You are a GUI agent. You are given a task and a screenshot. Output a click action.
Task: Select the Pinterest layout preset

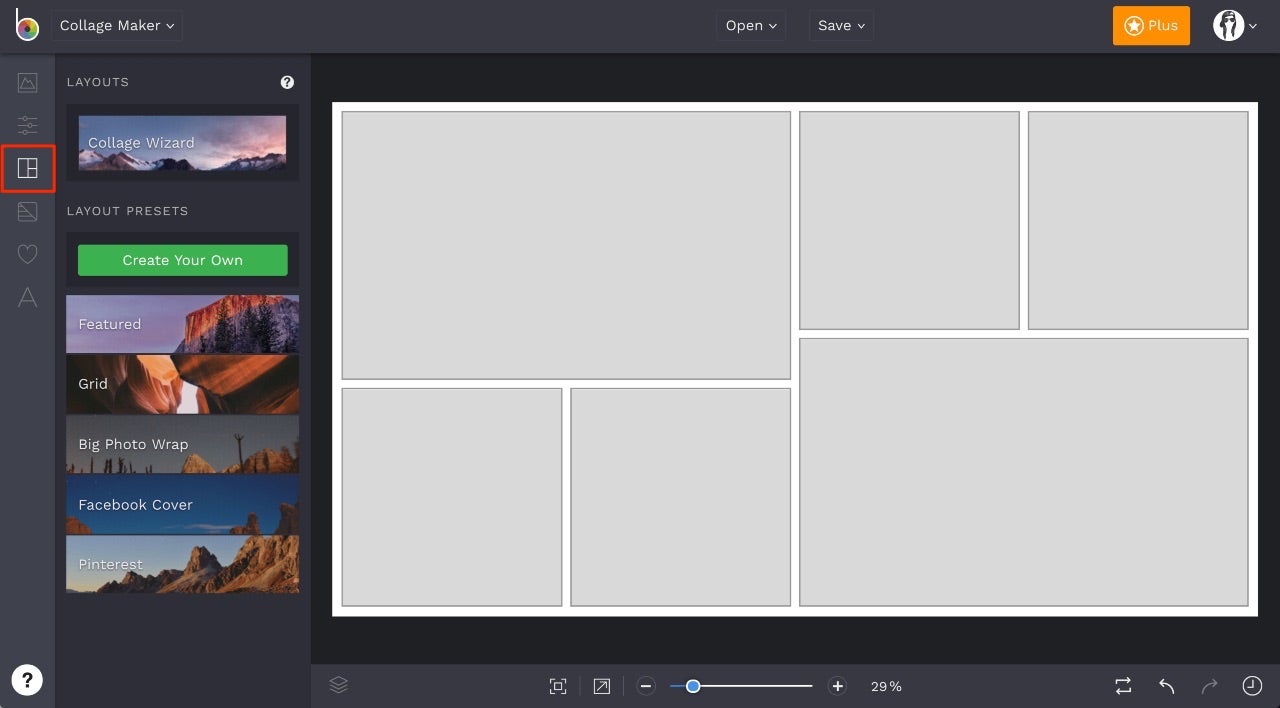click(x=182, y=564)
